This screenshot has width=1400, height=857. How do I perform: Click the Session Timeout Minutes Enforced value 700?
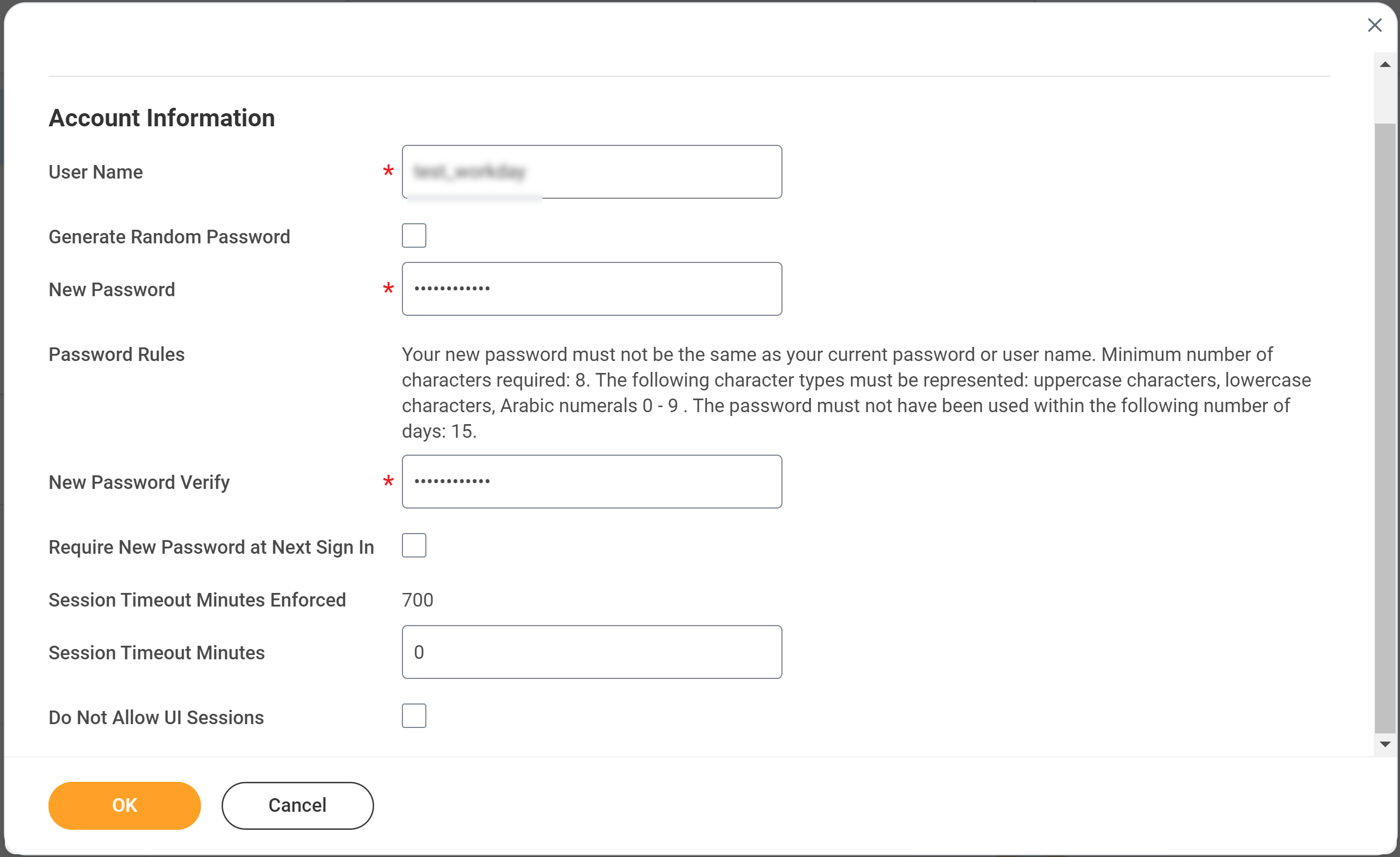click(x=417, y=600)
